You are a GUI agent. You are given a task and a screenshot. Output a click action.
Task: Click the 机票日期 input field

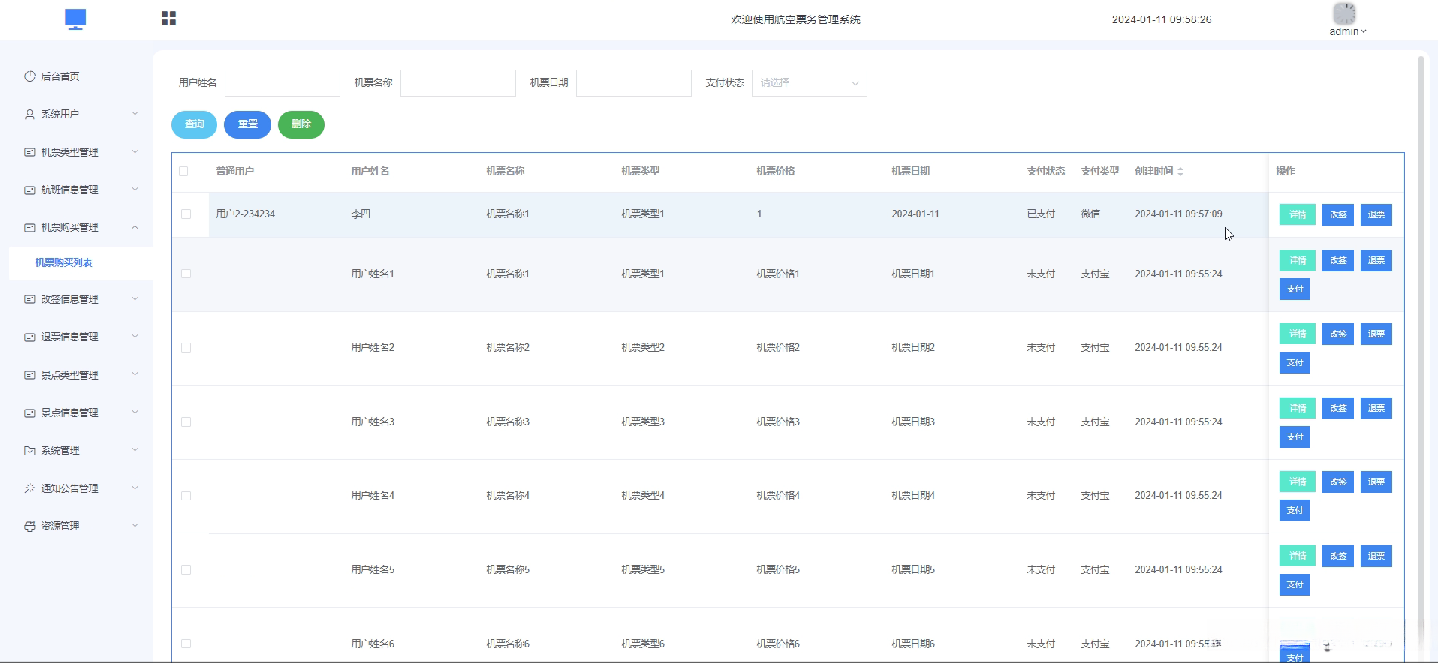point(634,83)
